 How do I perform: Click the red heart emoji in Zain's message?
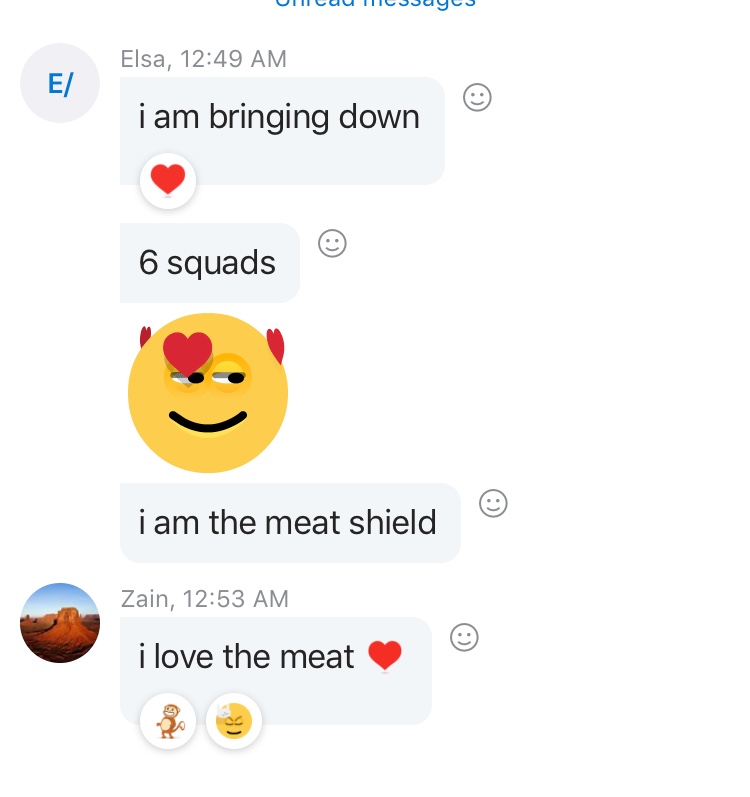[385, 656]
